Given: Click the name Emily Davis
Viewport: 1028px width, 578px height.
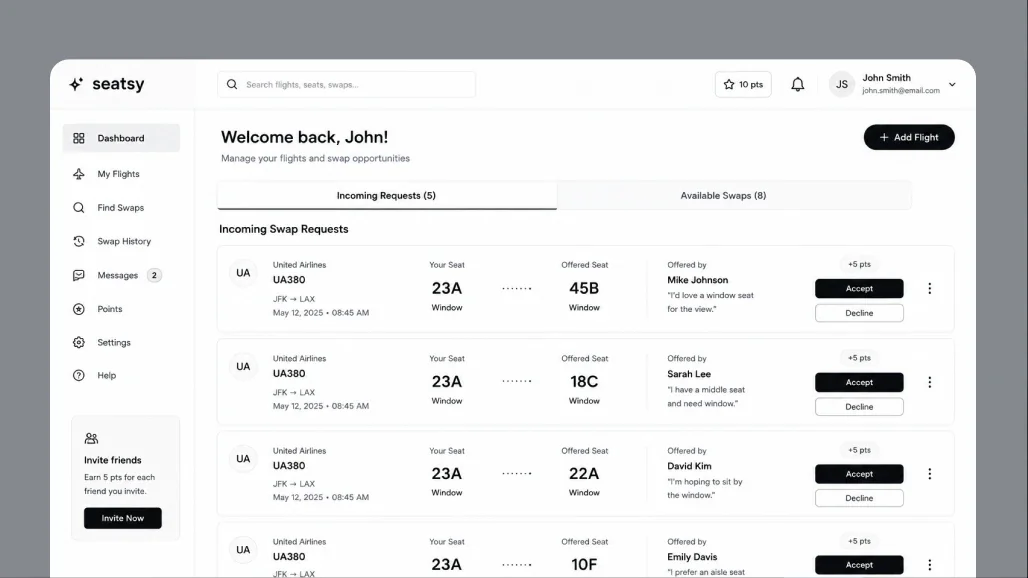Looking at the screenshot, I should [x=692, y=557].
